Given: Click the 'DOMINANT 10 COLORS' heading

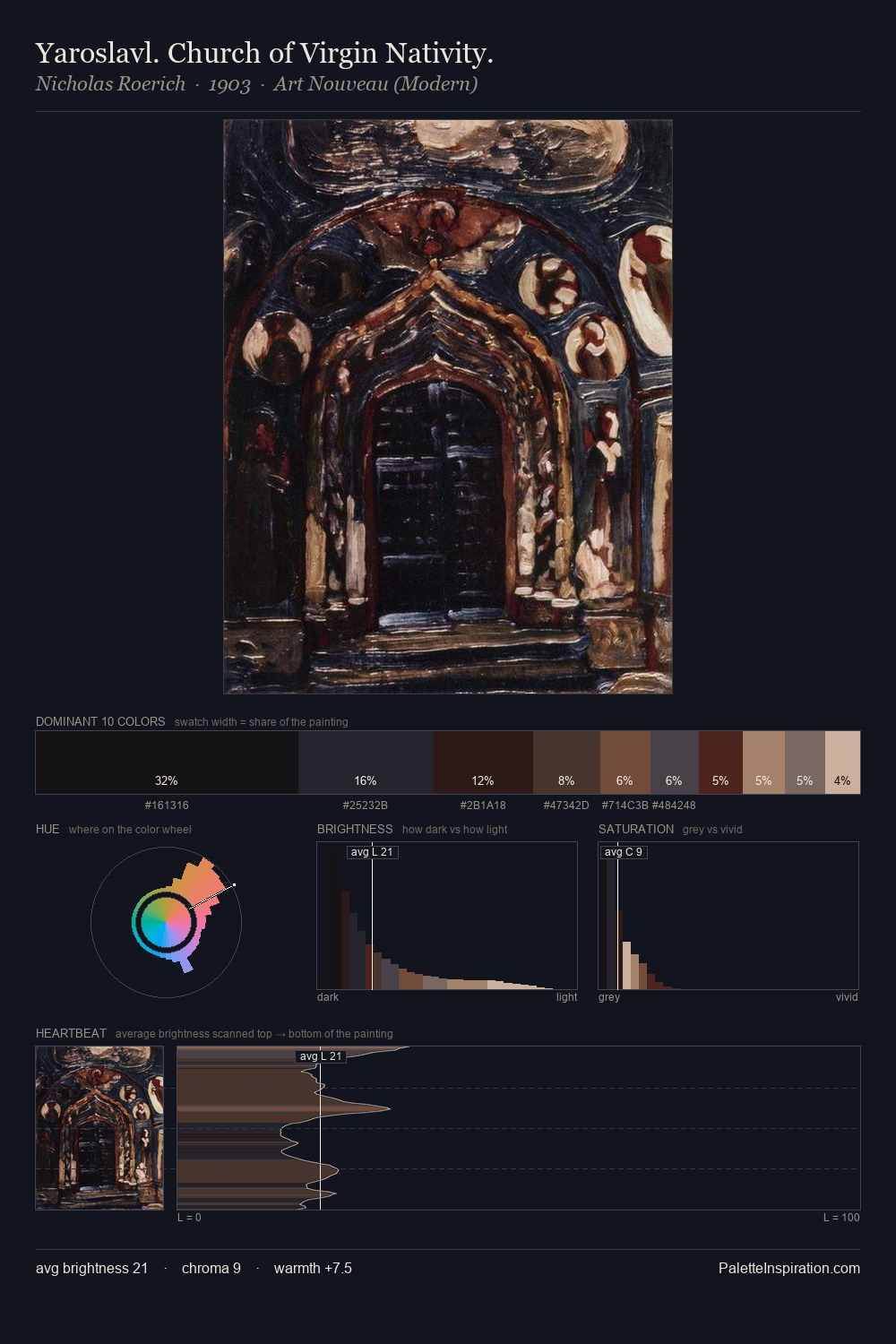Looking at the screenshot, I should pos(100,721).
